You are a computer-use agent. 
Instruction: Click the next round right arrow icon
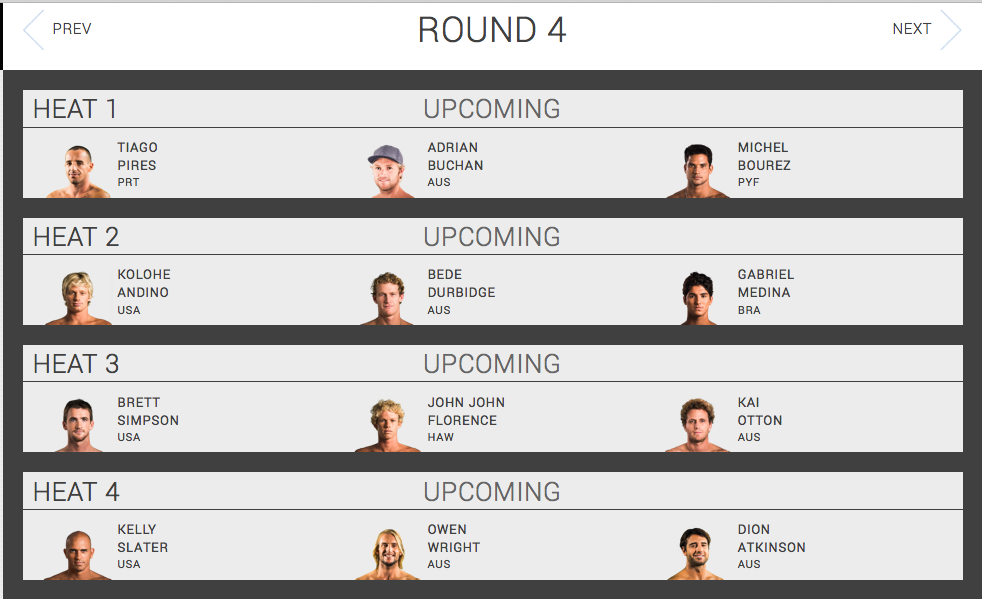pyautogui.click(x=950, y=30)
